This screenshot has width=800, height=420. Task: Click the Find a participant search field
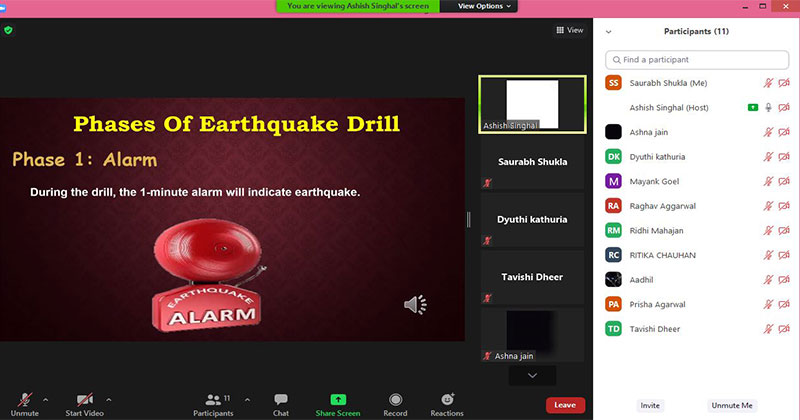697,60
